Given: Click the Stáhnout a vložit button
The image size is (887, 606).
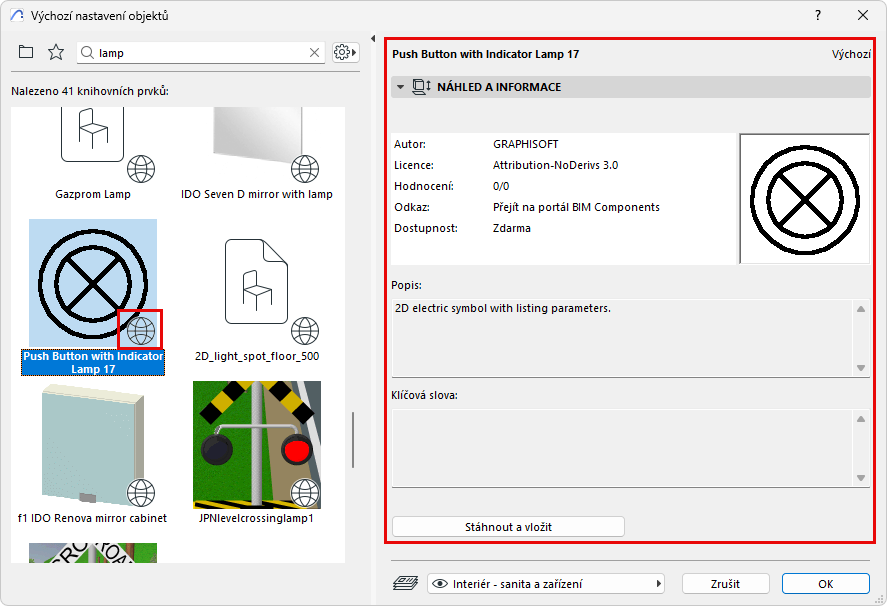Looking at the screenshot, I should (x=508, y=527).
